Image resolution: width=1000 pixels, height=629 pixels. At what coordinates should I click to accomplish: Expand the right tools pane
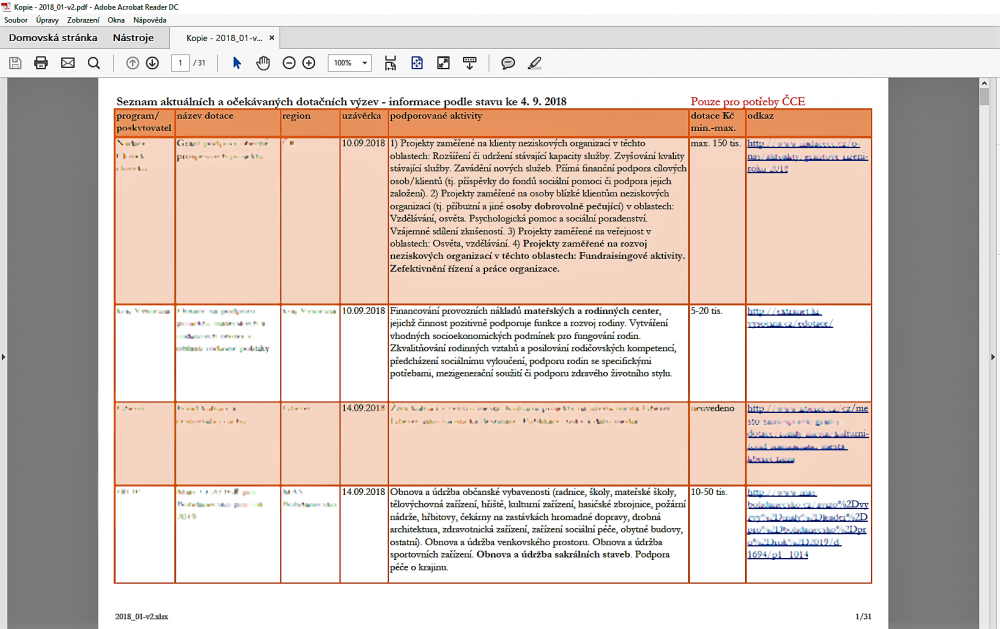click(995, 357)
